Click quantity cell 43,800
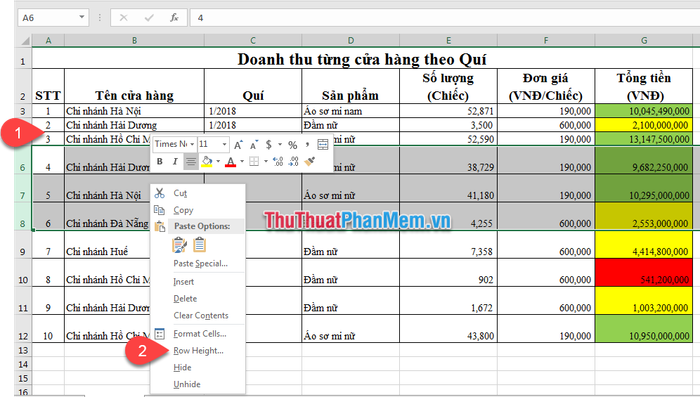Viewport: 700px width, 397px height. (x=449, y=329)
